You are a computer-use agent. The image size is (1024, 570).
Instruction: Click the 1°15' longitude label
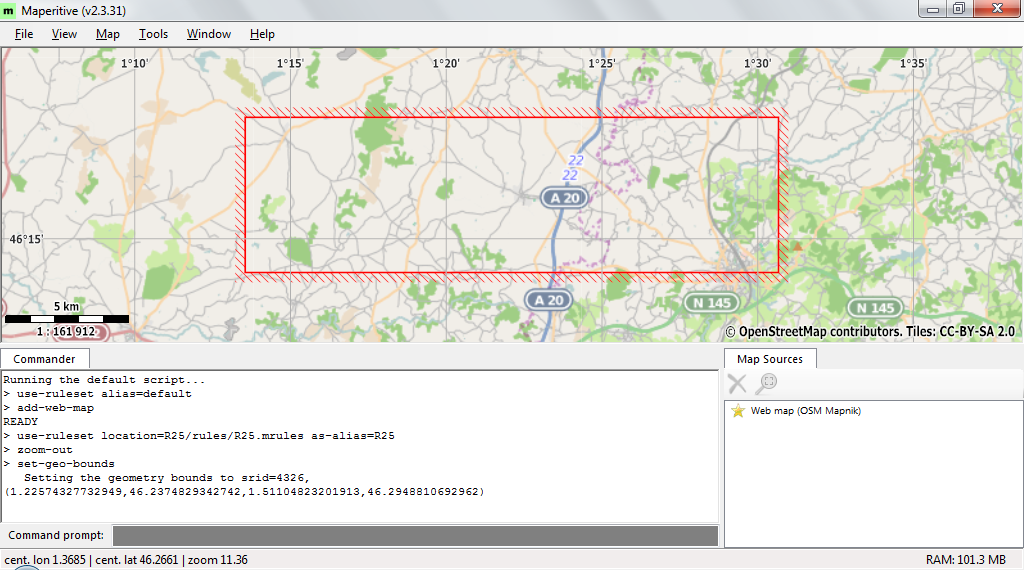290,63
